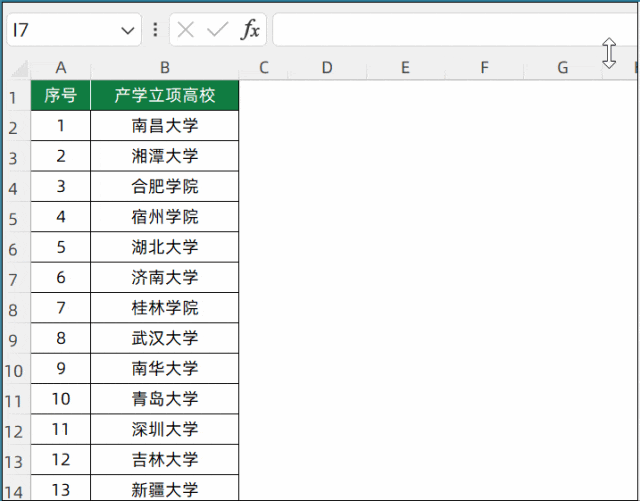Click serial number cell beside 南昌大学

61,126
